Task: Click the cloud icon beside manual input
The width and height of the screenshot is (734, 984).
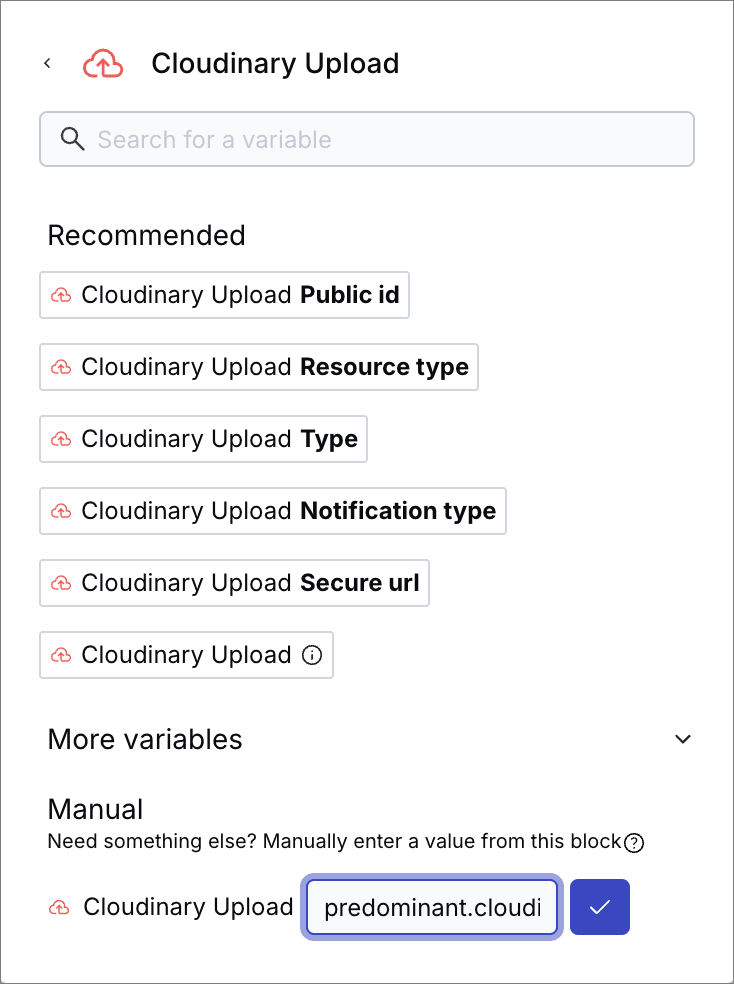Action: (59, 908)
